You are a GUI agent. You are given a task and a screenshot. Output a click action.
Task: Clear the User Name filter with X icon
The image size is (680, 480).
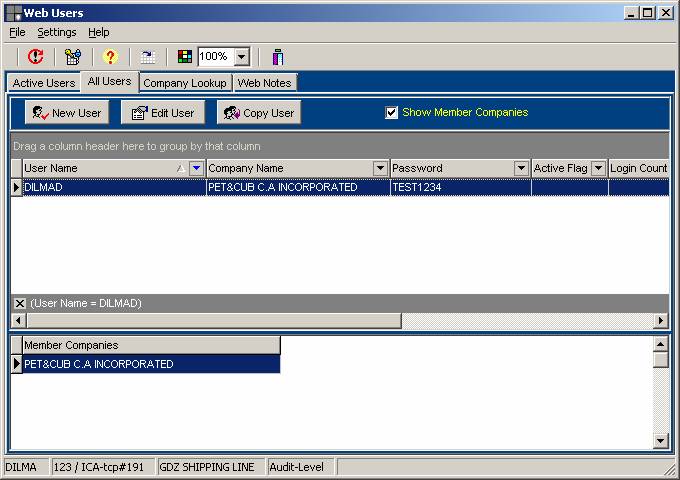coord(19,303)
